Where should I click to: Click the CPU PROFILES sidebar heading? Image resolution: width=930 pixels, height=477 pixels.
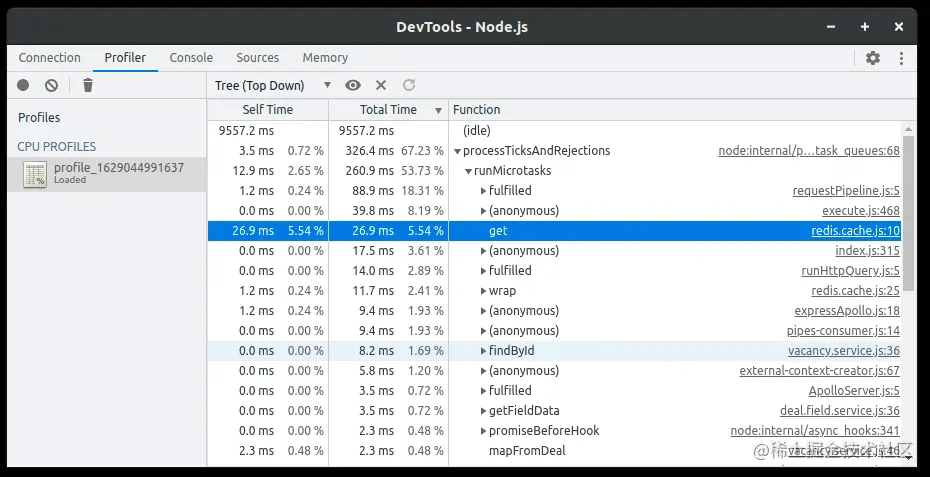[56, 147]
